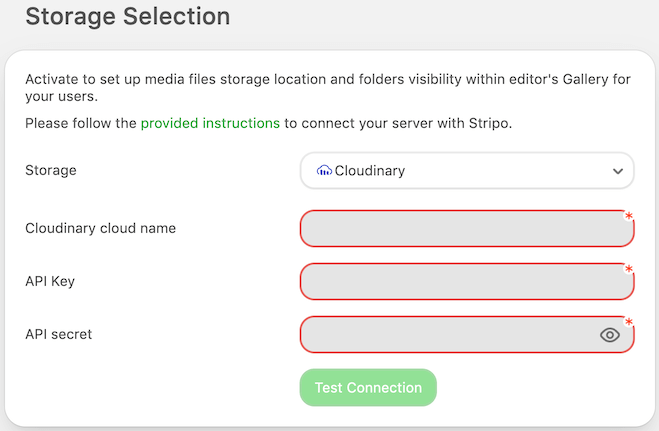Image resolution: width=659 pixels, height=431 pixels.
Task: Focus the Cloudinary cloud name input field
Action: coord(460,228)
